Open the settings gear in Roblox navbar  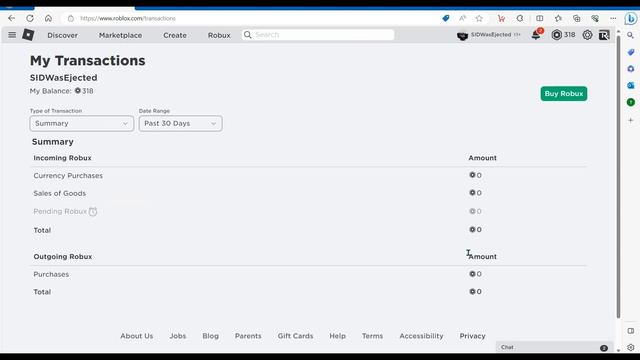[x=587, y=35]
